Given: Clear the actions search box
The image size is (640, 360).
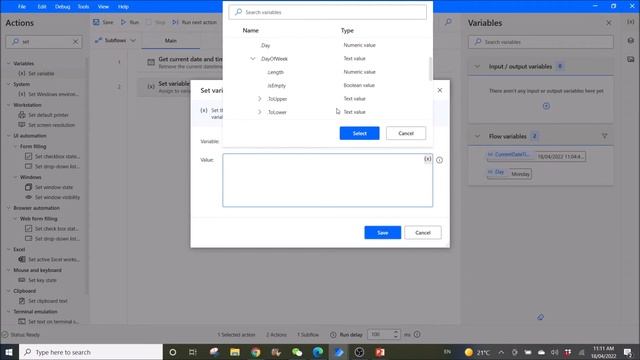Looking at the screenshot, I should pos(76,42).
